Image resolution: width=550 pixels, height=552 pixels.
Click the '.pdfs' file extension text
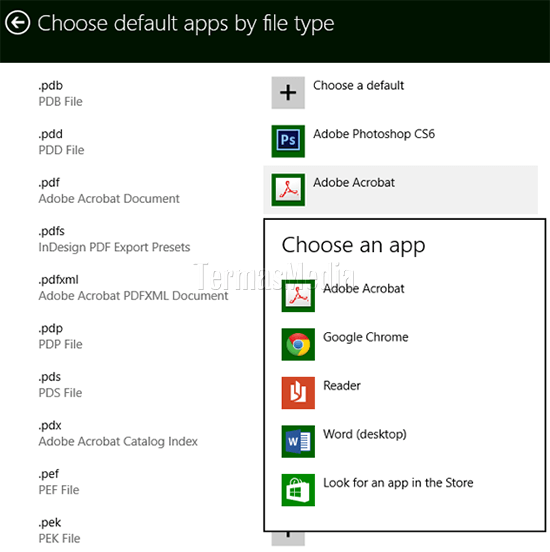pyautogui.click(x=51, y=232)
